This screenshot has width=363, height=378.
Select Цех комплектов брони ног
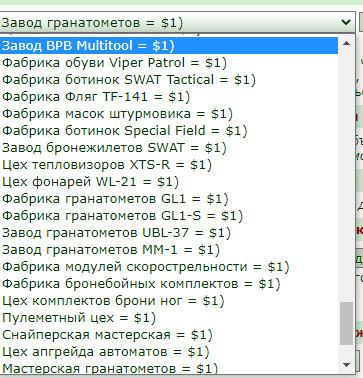pyautogui.click(x=169, y=301)
